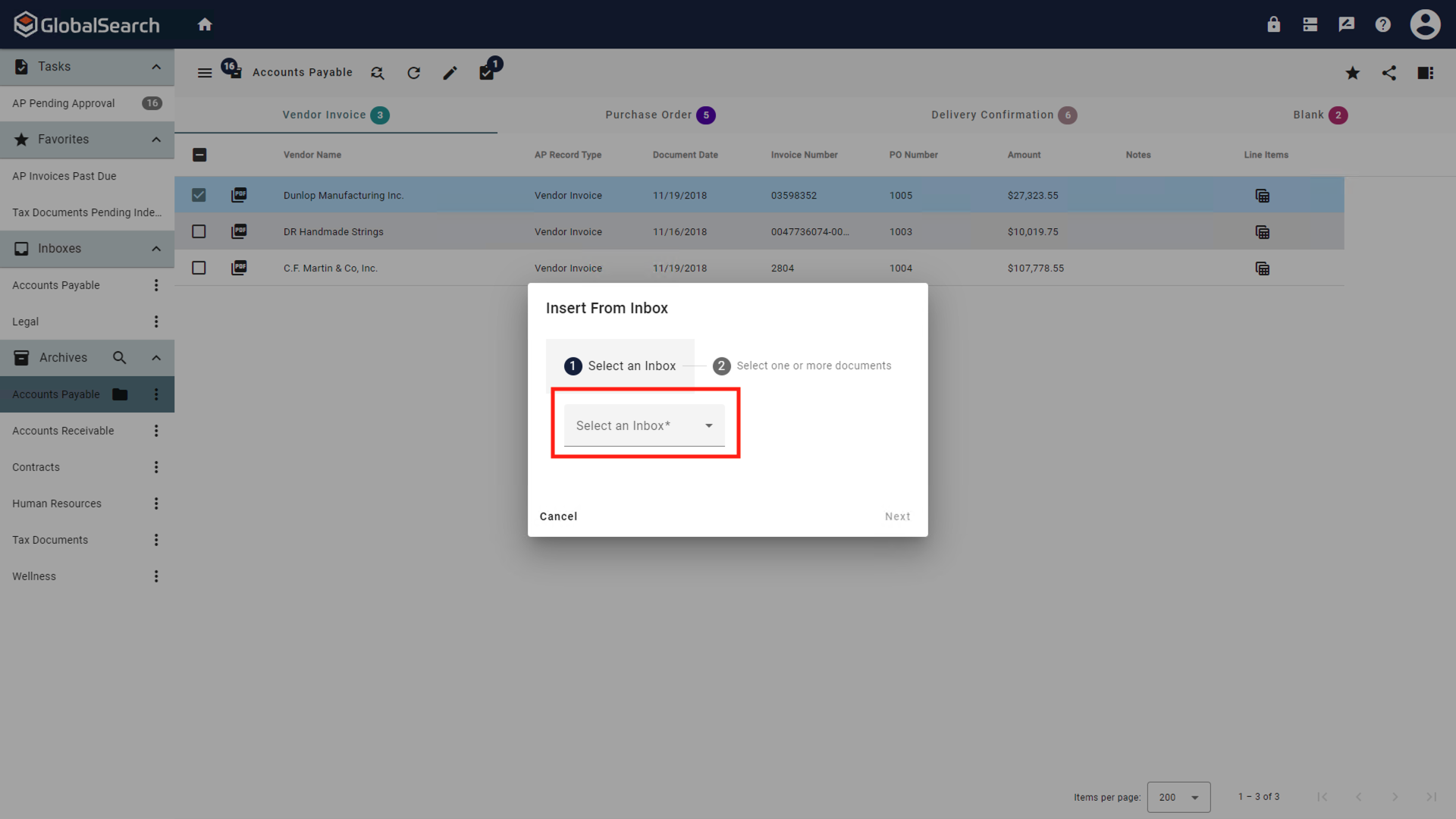Click amount cell $107,778.55
The image size is (1456, 819).
coord(1036,268)
